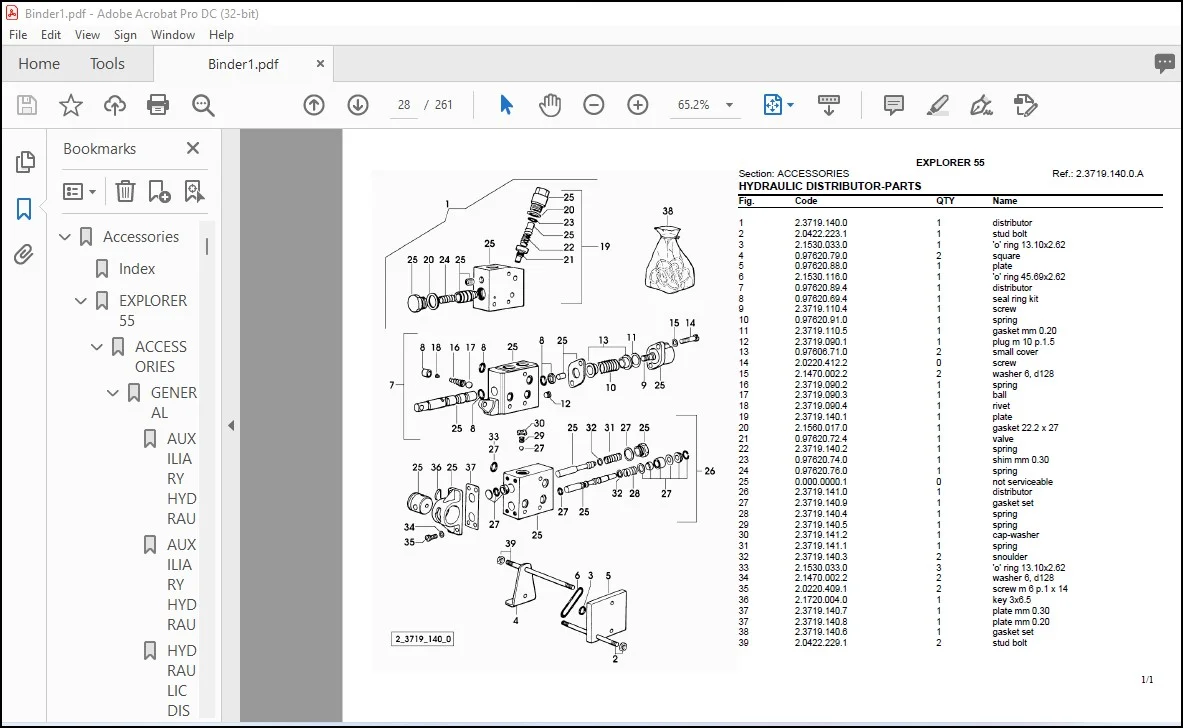Close the Bookmarks panel
The width and height of the screenshot is (1183, 728).
(193, 148)
